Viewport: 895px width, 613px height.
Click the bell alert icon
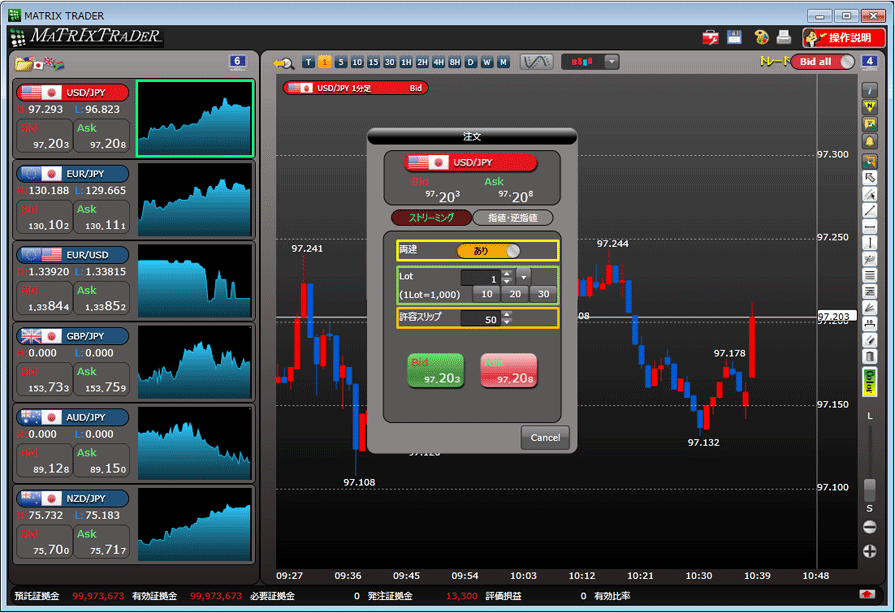869,141
